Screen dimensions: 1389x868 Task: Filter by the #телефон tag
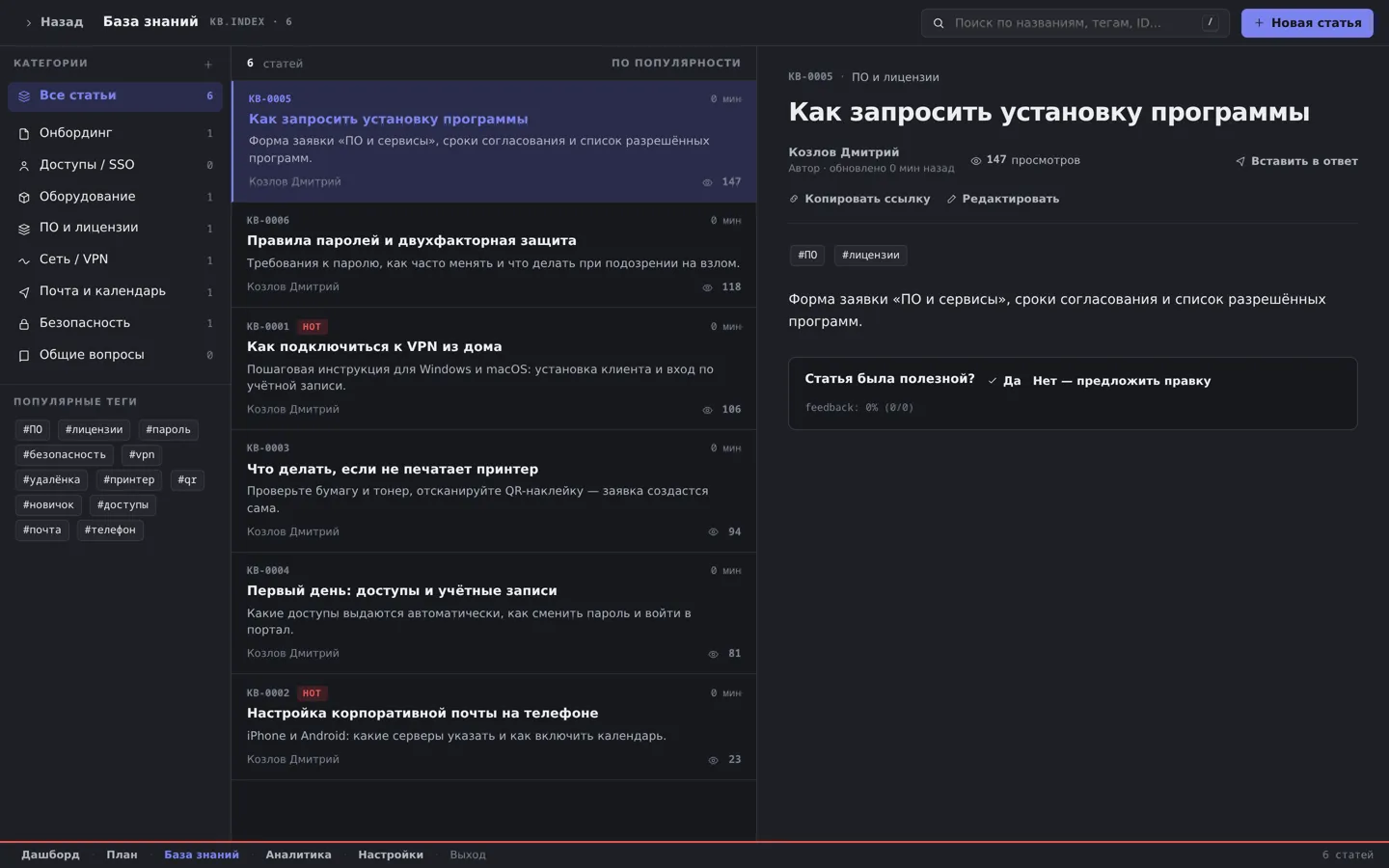pyautogui.click(x=110, y=530)
